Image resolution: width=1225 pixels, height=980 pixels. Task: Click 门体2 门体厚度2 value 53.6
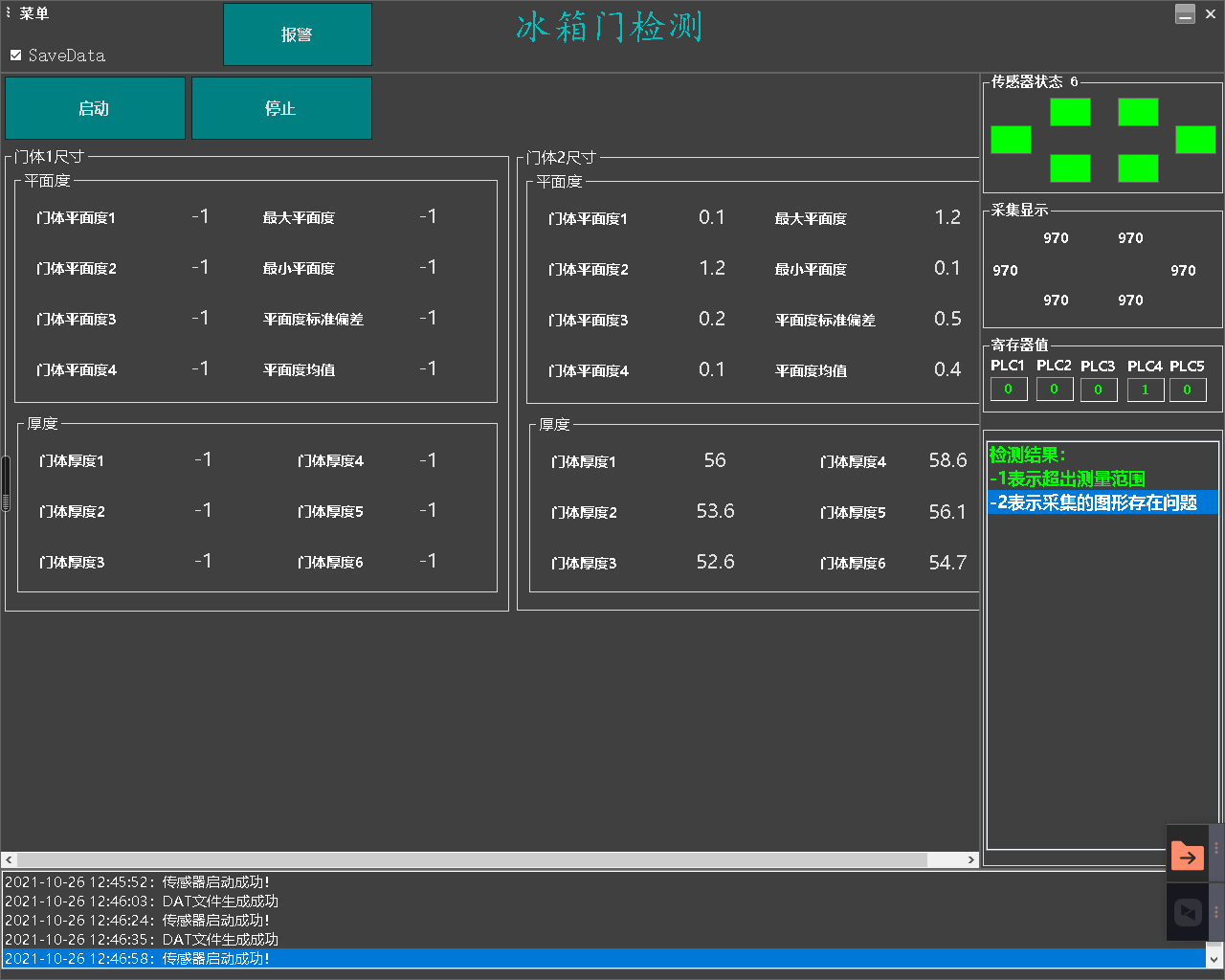[x=715, y=511]
